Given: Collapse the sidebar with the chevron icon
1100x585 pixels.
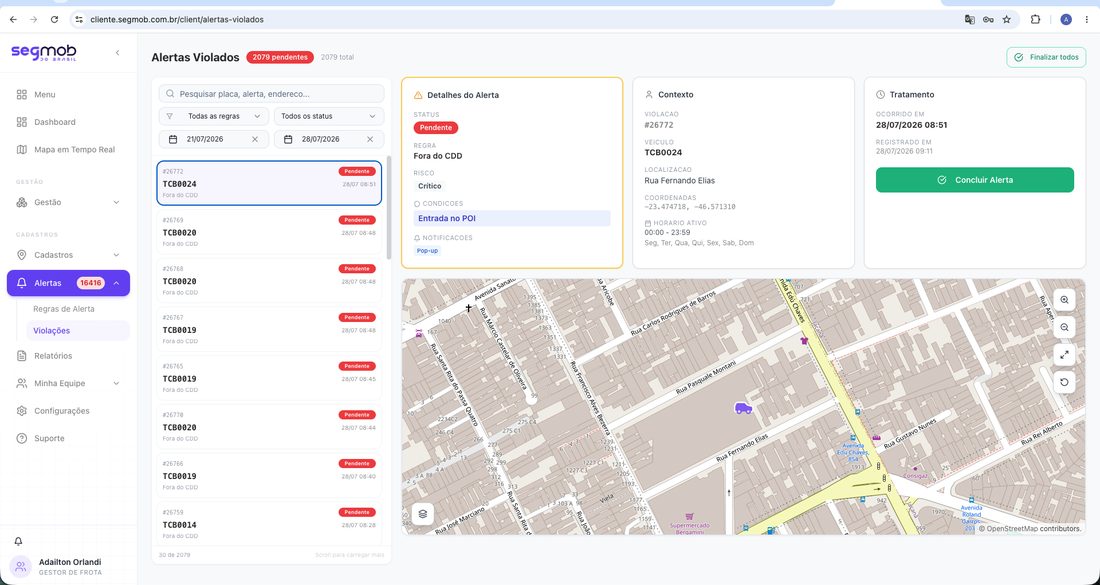Looking at the screenshot, I should coord(117,53).
